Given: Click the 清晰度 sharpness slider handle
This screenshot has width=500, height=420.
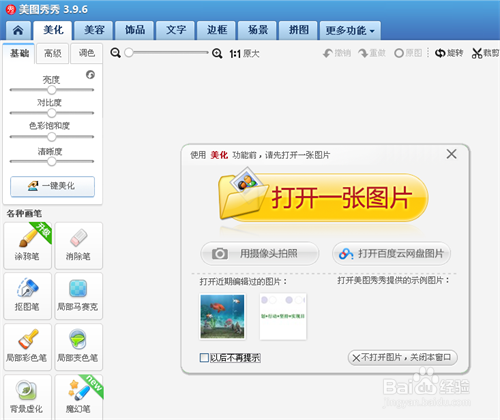Looking at the screenshot, I should [52, 162].
